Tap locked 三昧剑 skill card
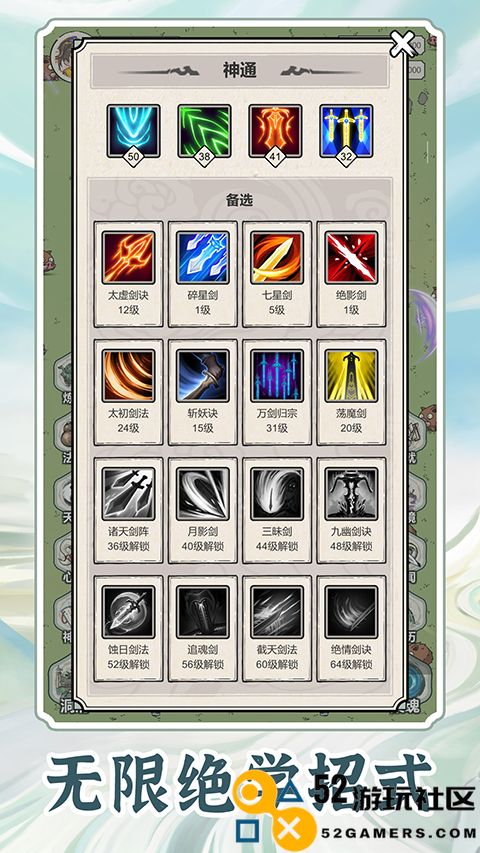480x853 pixels. click(x=277, y=510)
